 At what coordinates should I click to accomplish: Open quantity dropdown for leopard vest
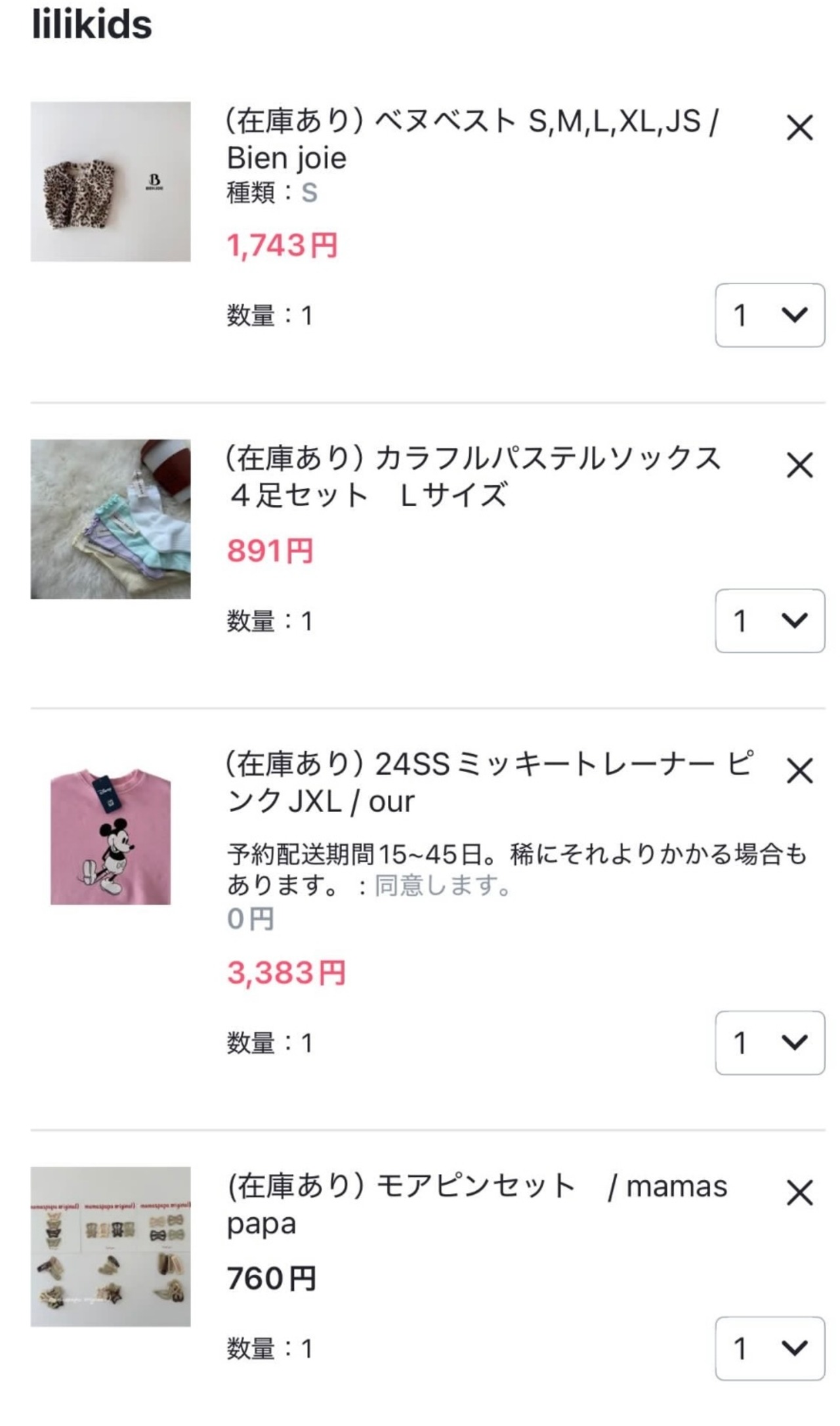(769, 315)
